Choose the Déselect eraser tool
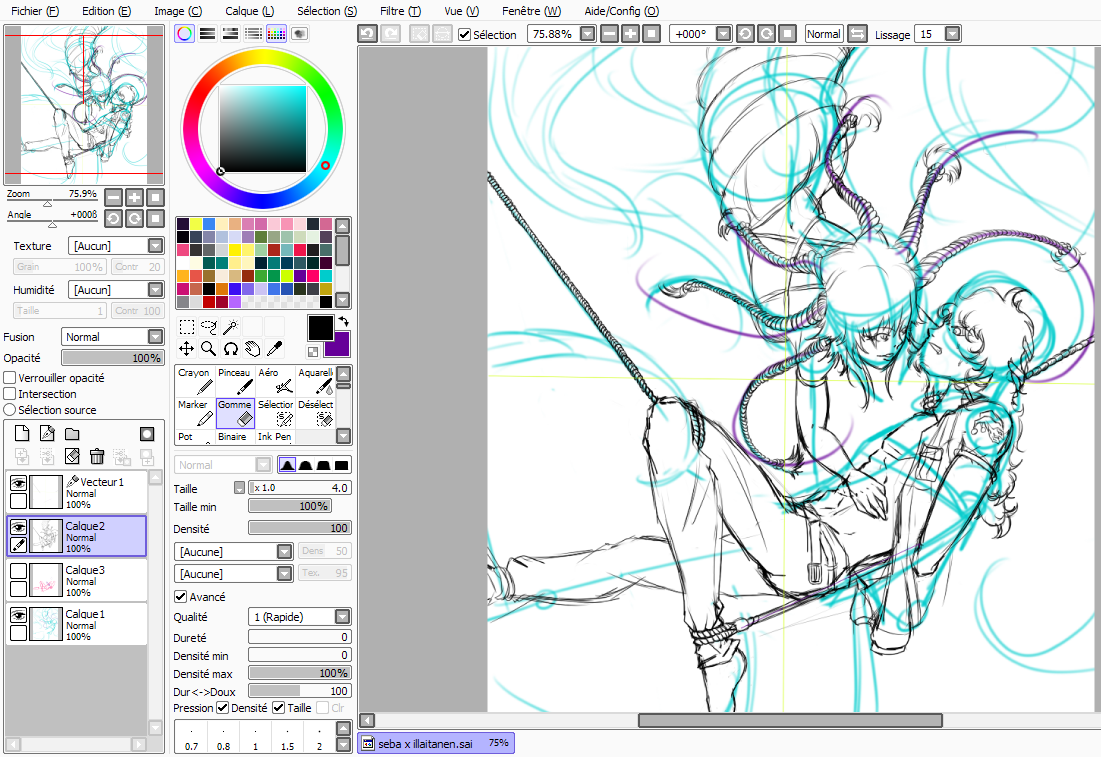The image size is (1101, 757). [315, 413]
